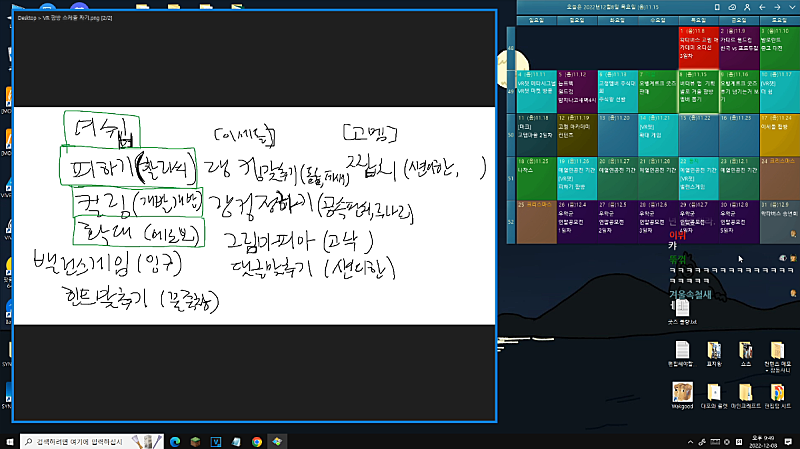Open the Waigood desktop shortcut

point(682,396)
